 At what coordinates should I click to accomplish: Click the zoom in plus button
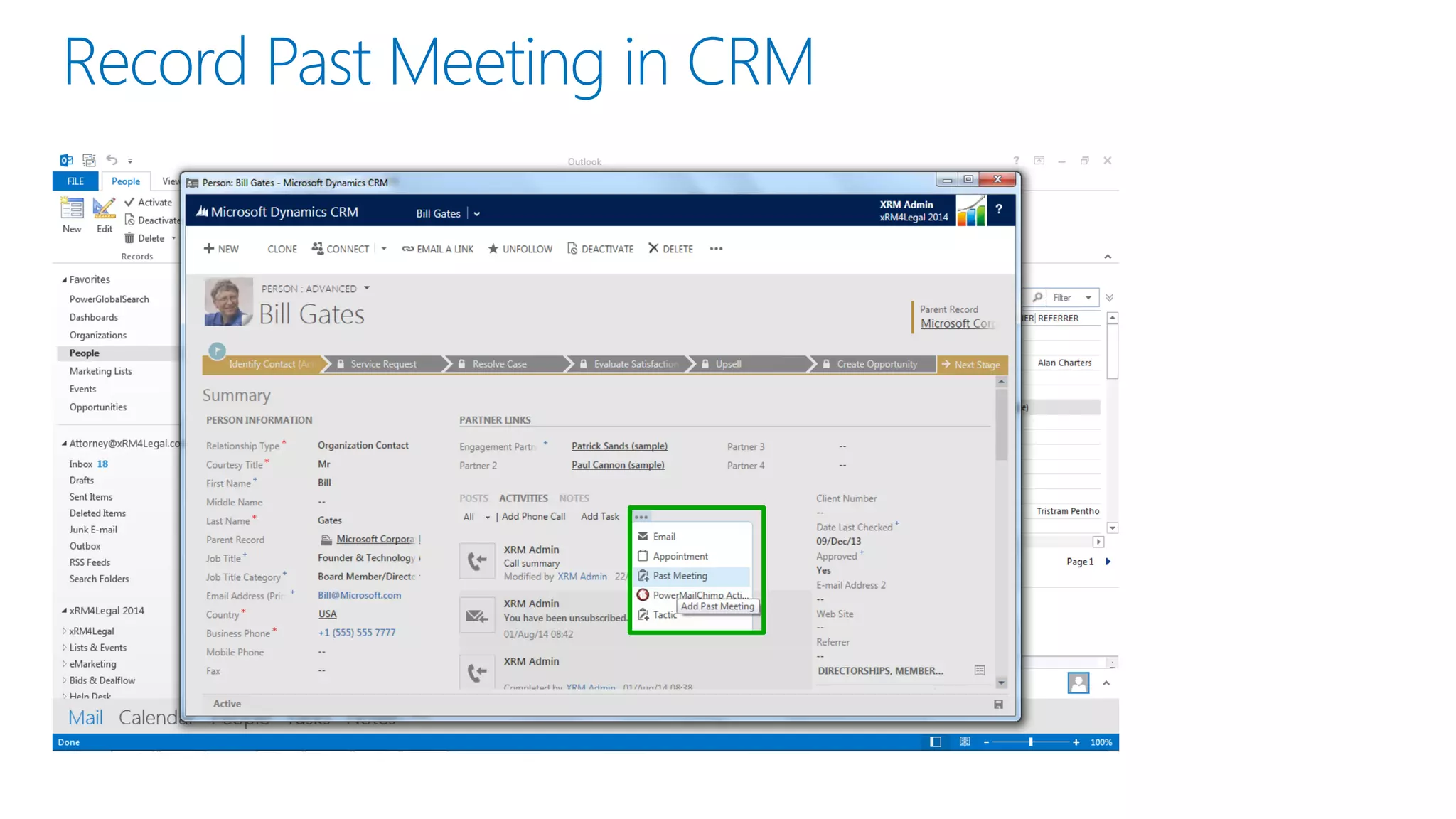click(1076, 742)
